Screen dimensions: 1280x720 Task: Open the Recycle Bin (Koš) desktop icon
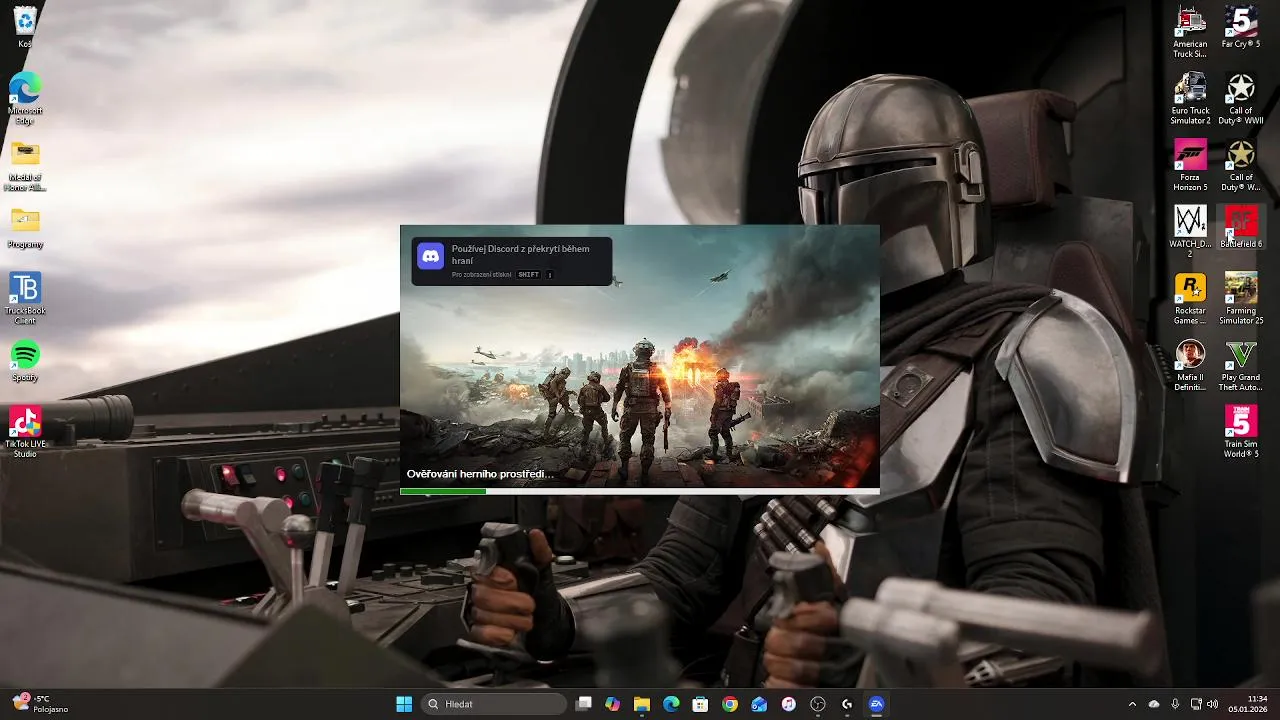[25, 27]
